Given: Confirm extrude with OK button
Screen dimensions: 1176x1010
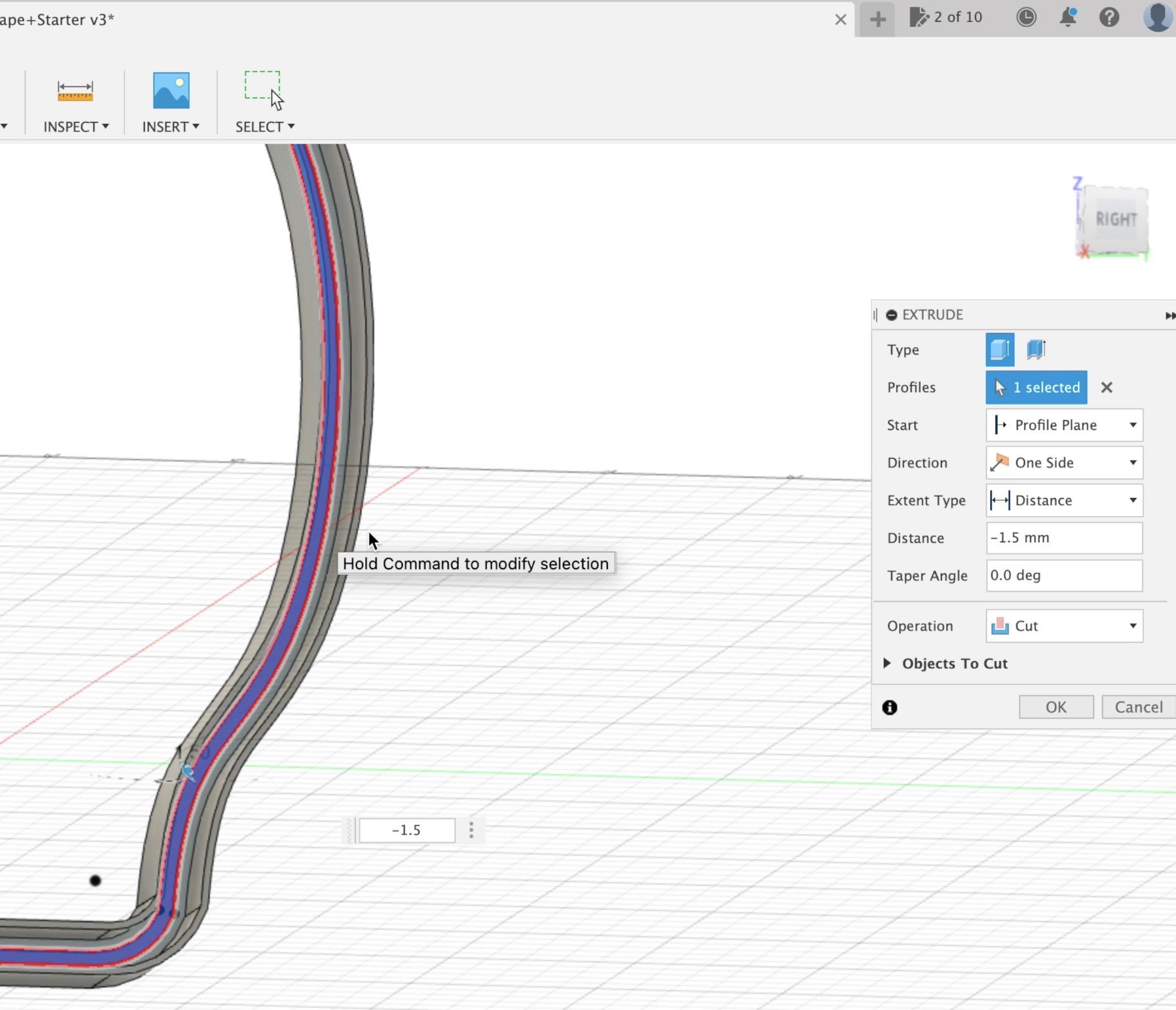Looking at the screenshot, I should (x=1055, y=706).
